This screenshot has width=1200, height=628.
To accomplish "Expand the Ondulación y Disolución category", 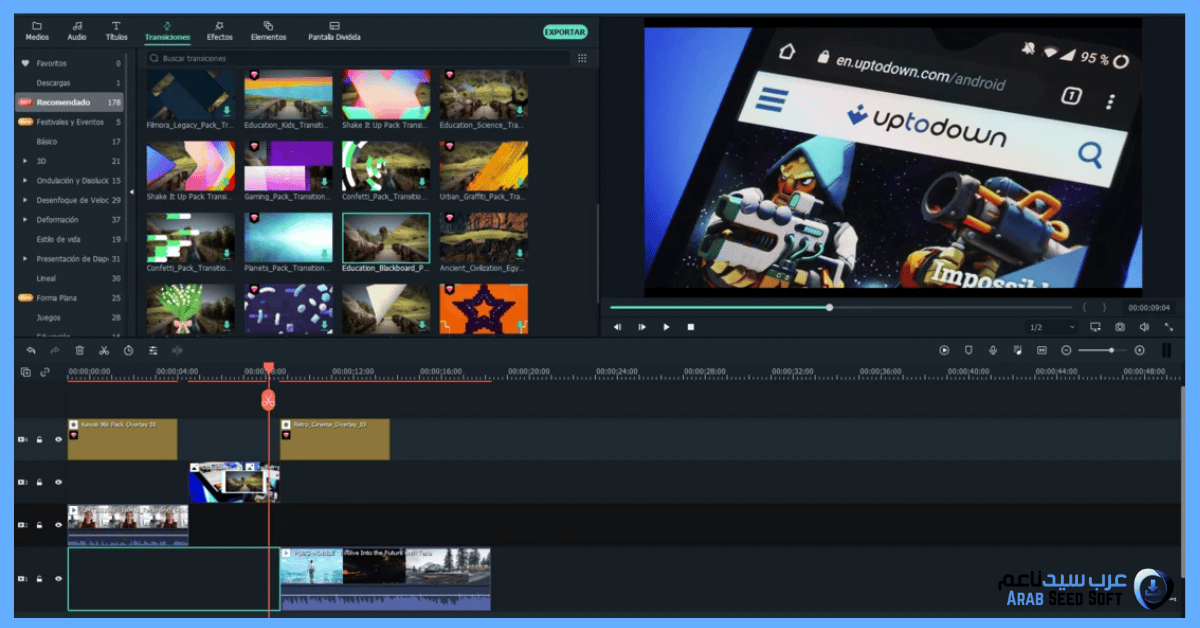I will (x=25, y=181).
